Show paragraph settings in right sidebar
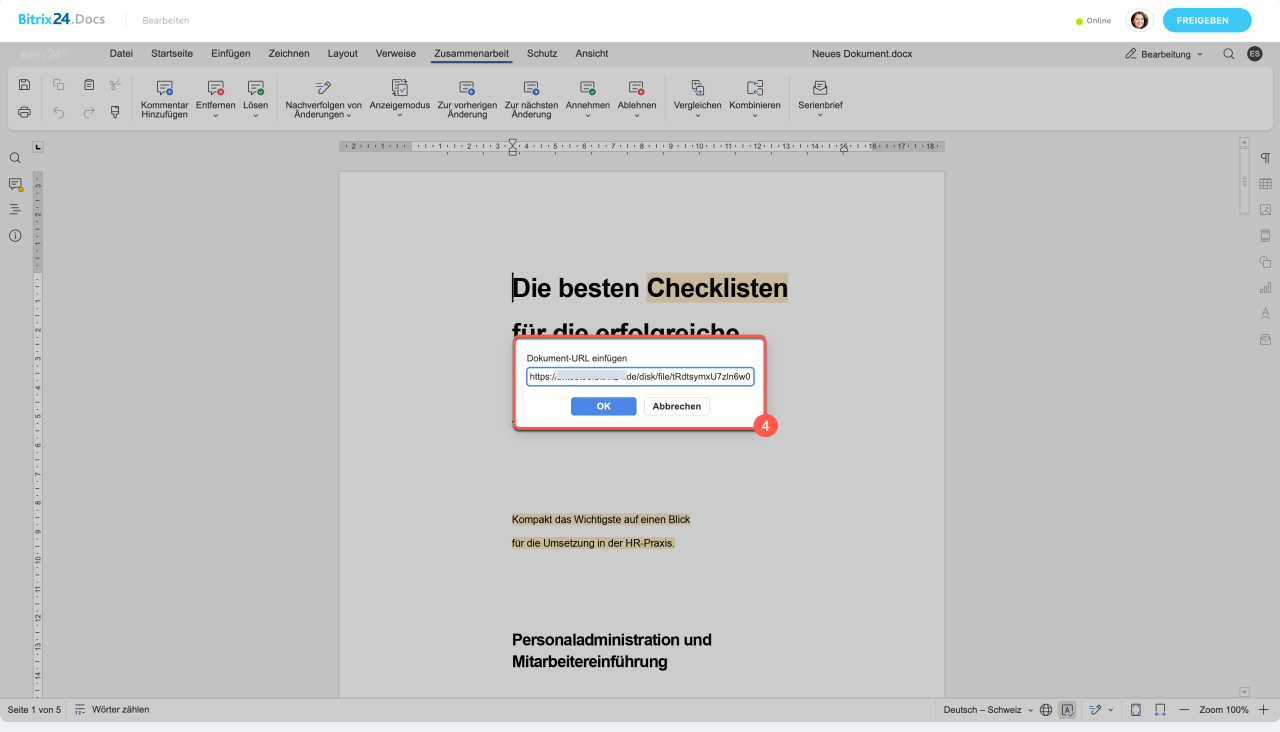The width and height of the screenshot is (1280, 732). [1265, 158]
